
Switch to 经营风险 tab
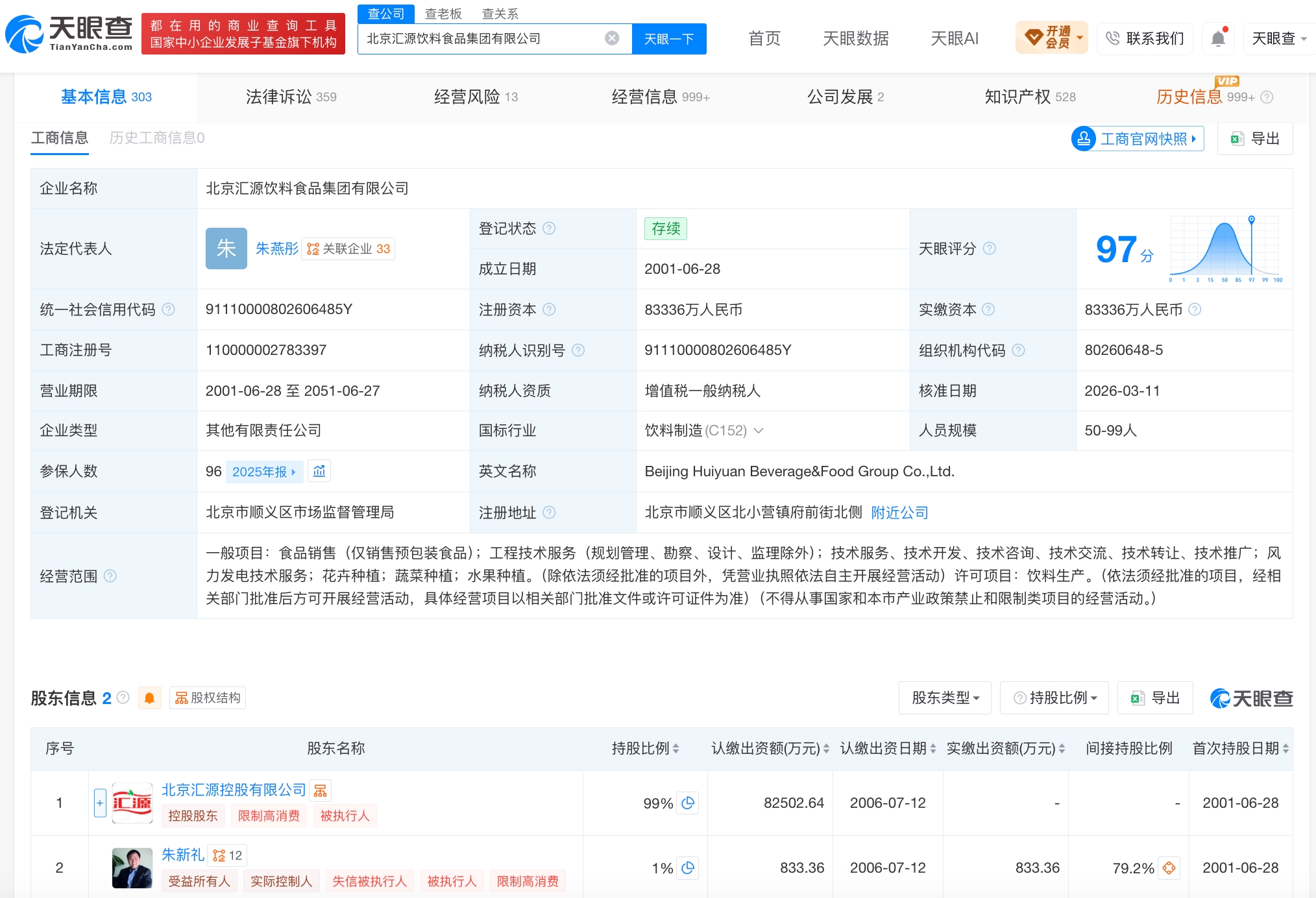pyautogui.click(x=476, y=97)
